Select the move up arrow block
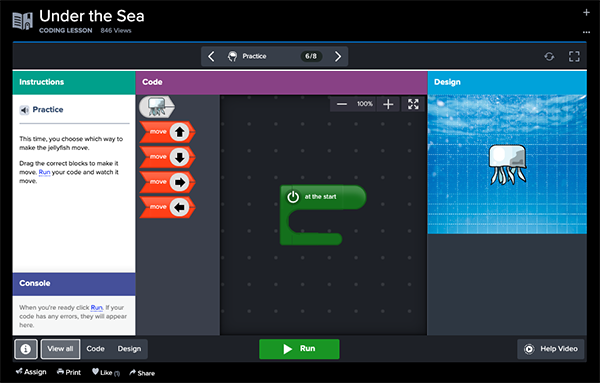This screenshot has width=600, height=383. click(168, 132)
